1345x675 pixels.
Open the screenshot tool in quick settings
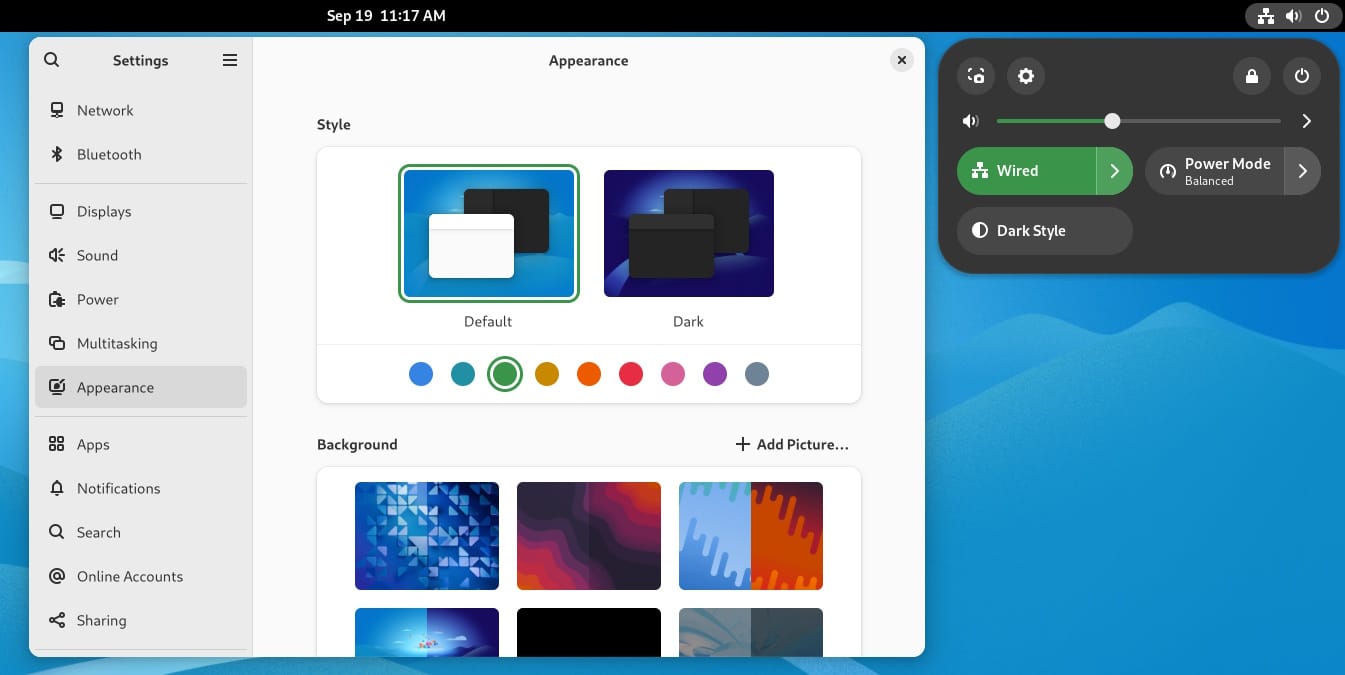click(x=976, y=75)
